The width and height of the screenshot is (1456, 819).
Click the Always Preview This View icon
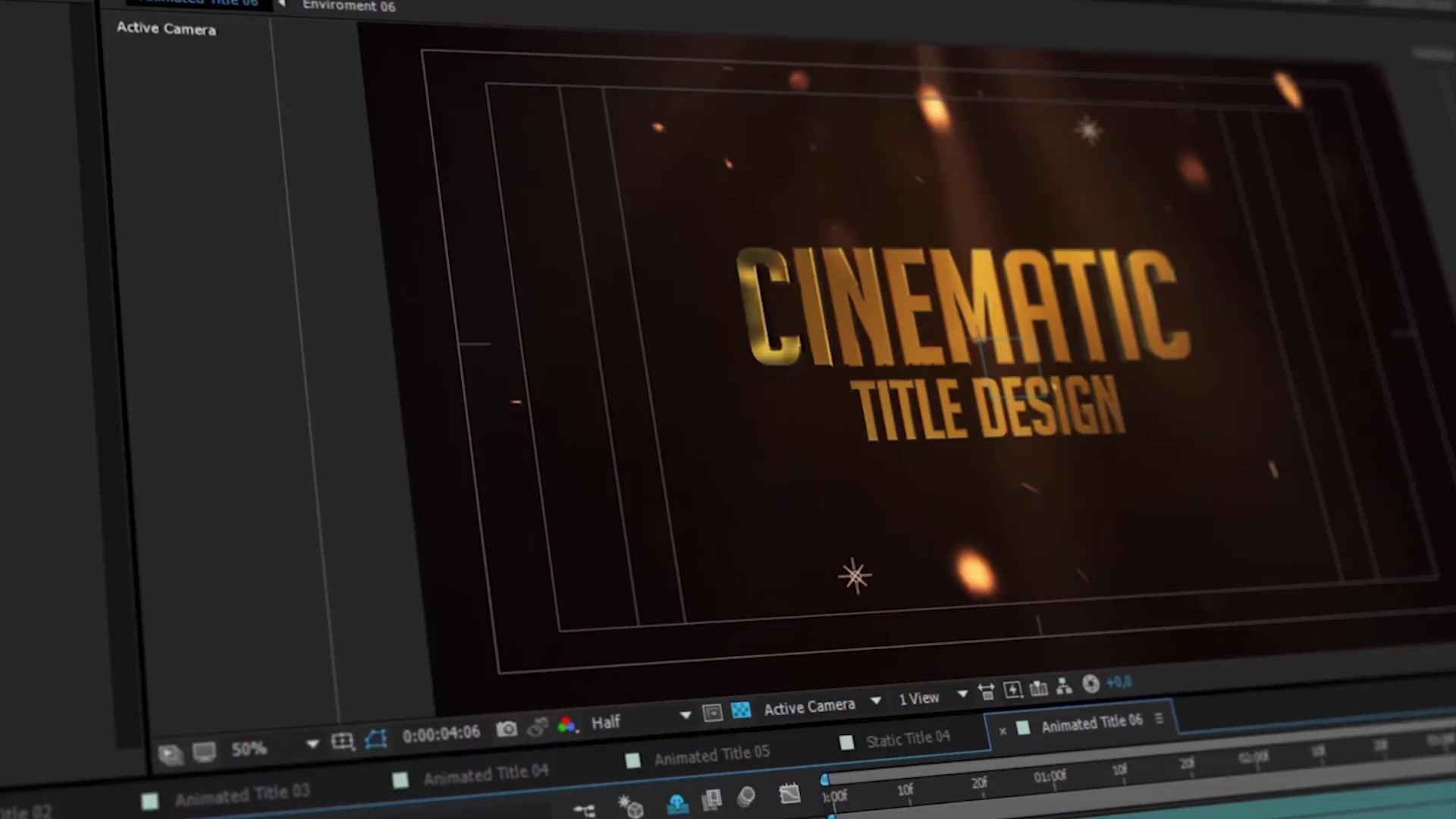coord(170,755)
